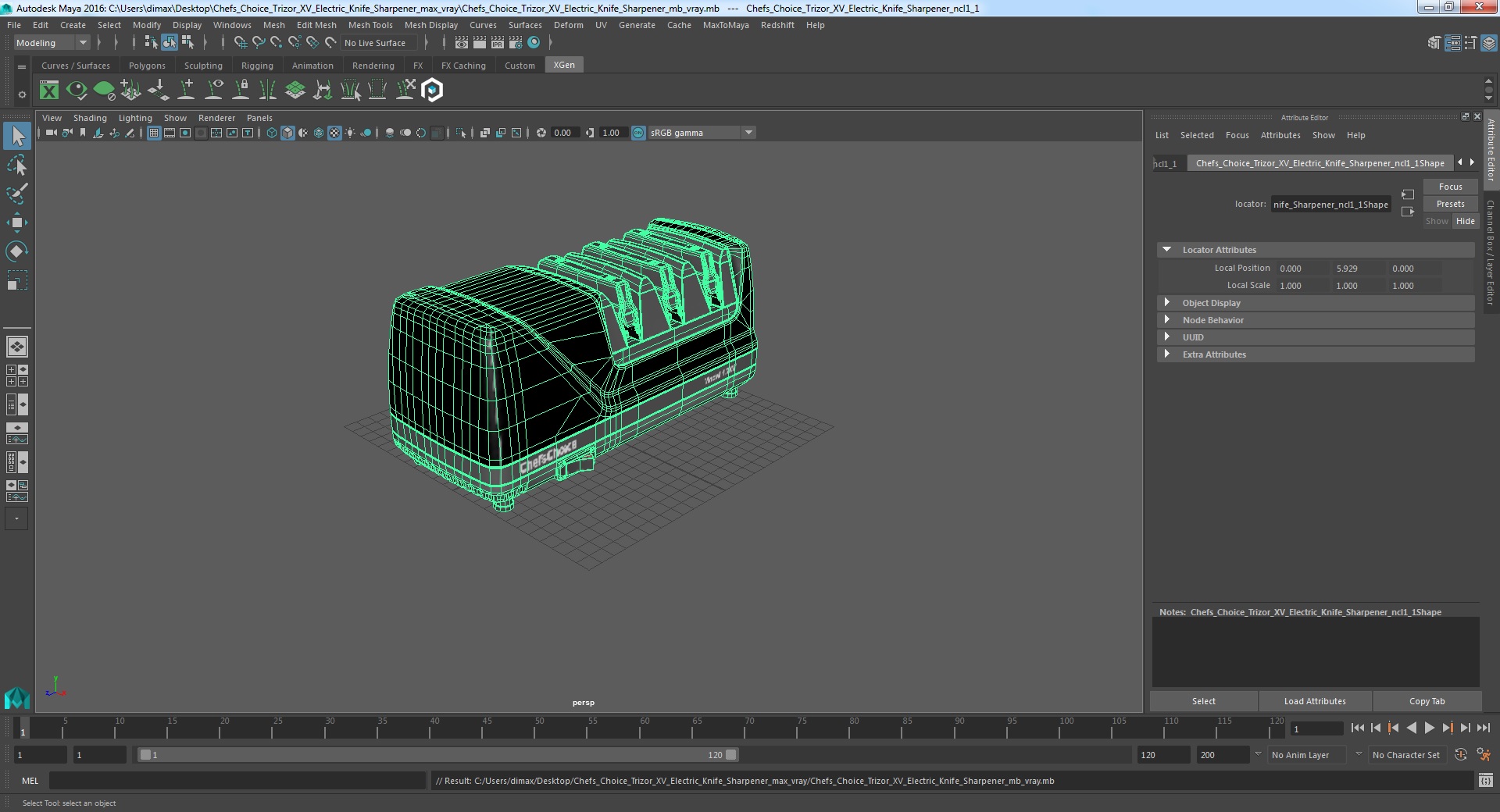The height and width of the screenshot is (812, 1500).
Task: Click the Presets button
Action: pyautogui.click(x=1450, y=204)
